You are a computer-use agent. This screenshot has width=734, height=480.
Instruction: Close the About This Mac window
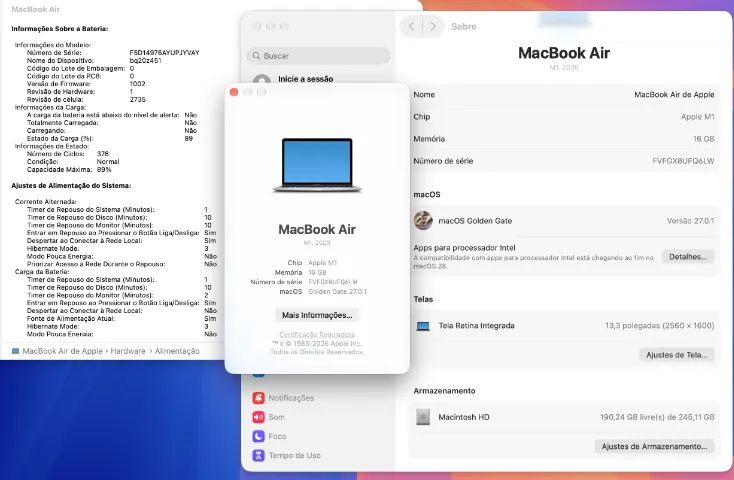tap(234, 92)
